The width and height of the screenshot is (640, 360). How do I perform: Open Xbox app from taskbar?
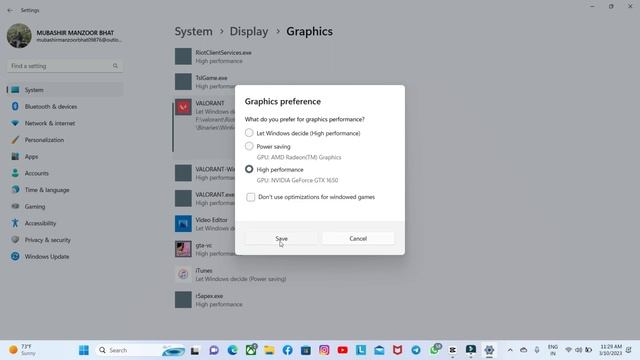coord(251,350)
